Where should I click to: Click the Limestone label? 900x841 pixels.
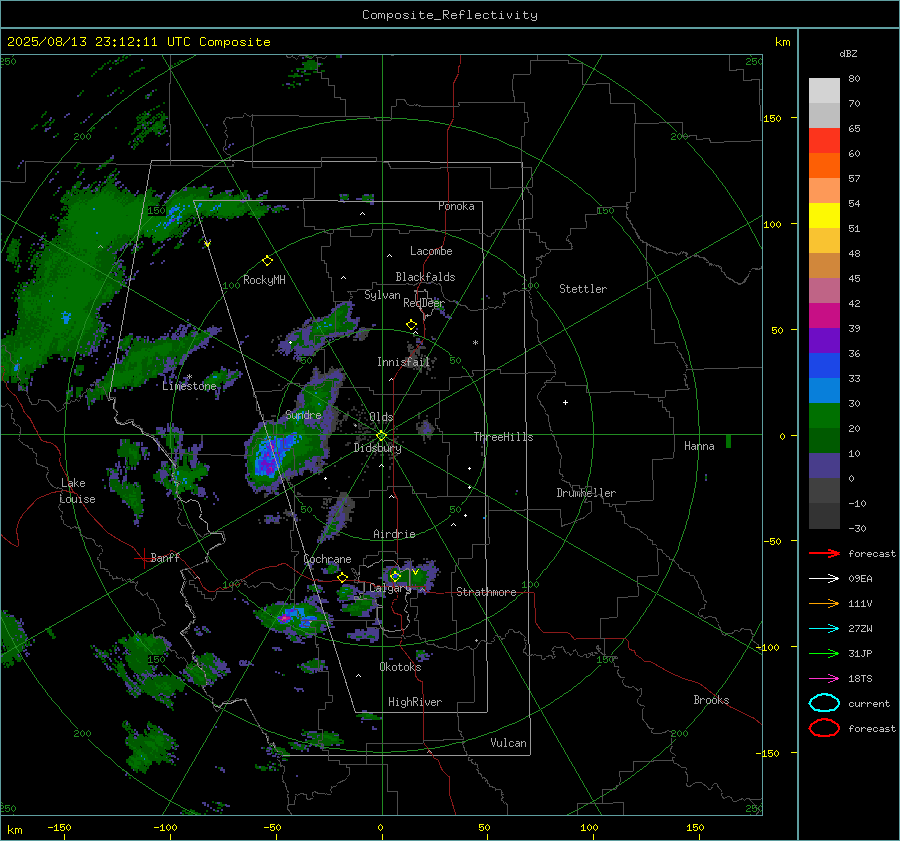pyautogui.click(x=189, y=386)
